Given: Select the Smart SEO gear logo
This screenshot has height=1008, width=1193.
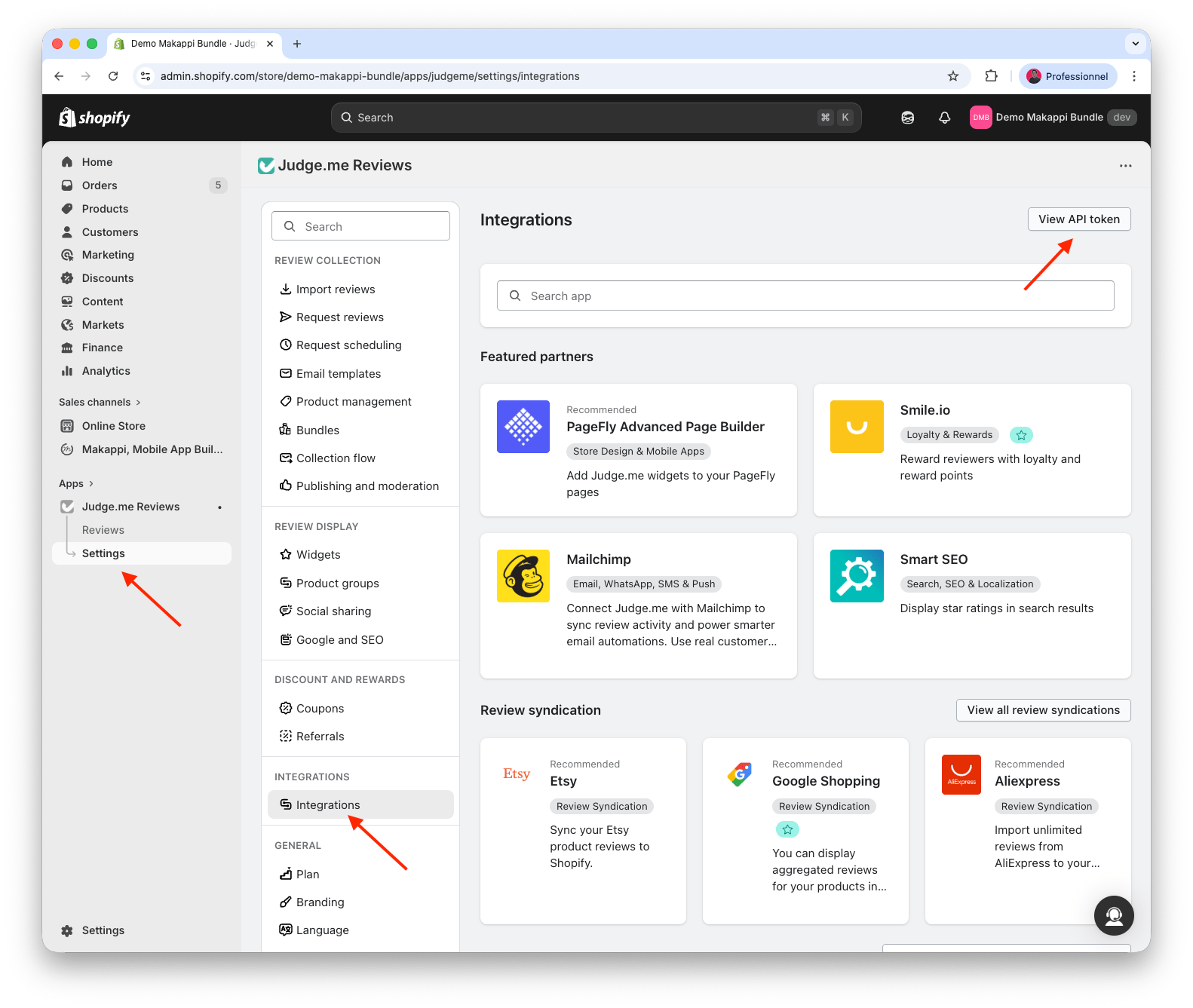Looking at the screenshot, I should pyautogui.click(x=857, y=576).
